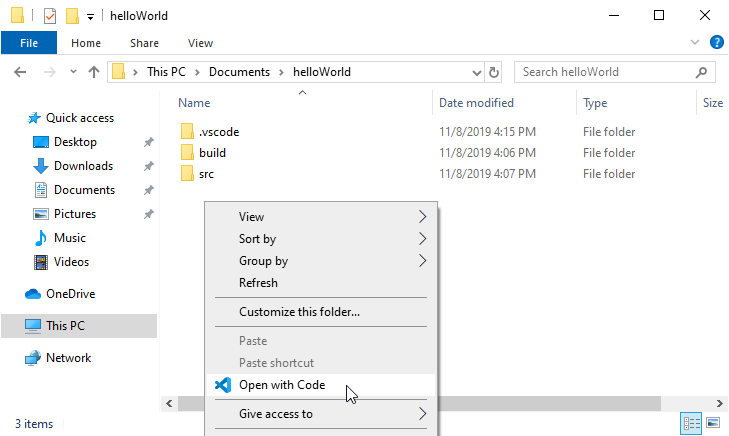Screen dimensions: 729x436
Task: Select Open with Code menu entry
Action: click(282, 385)
